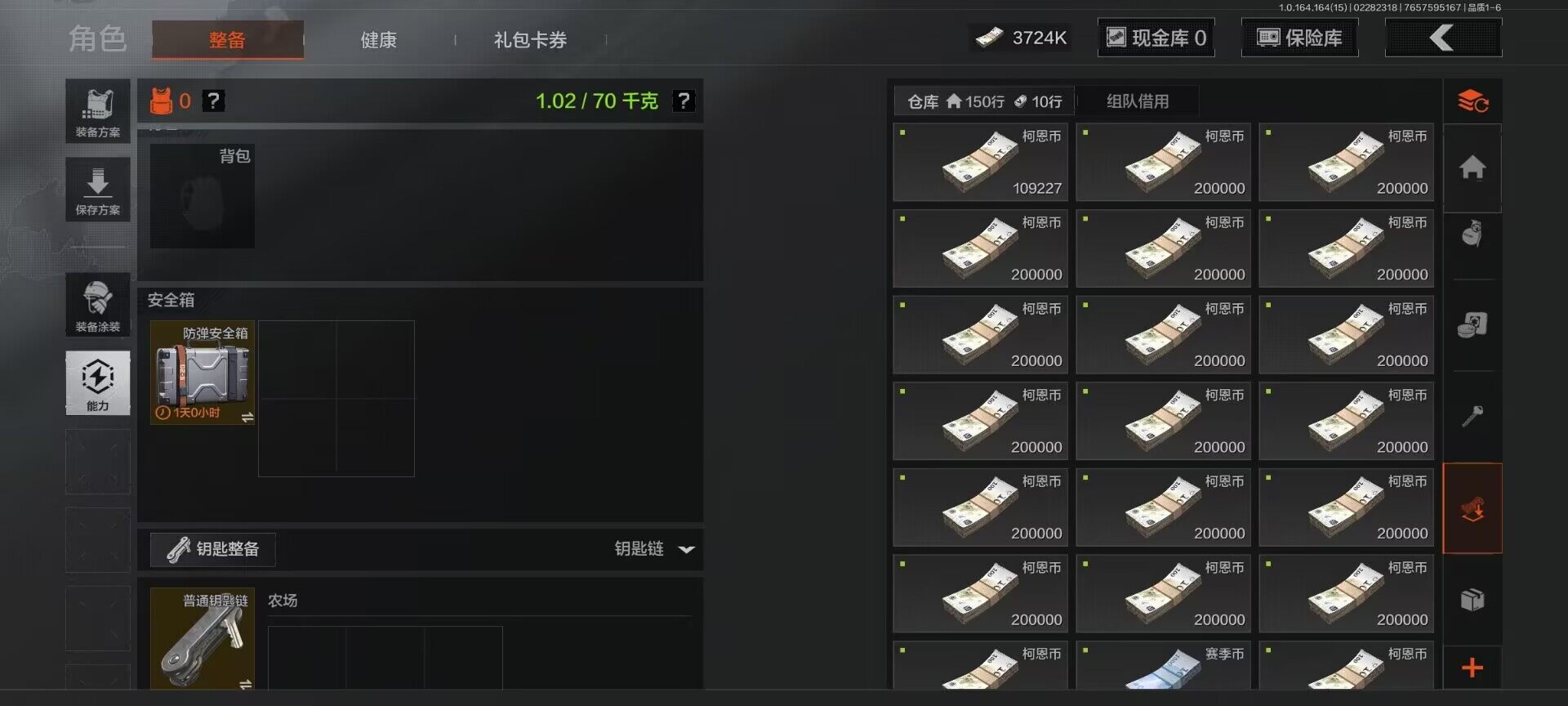1568x706 pixels.
Task: Click the weight help question mark
Action: [684, 101]
